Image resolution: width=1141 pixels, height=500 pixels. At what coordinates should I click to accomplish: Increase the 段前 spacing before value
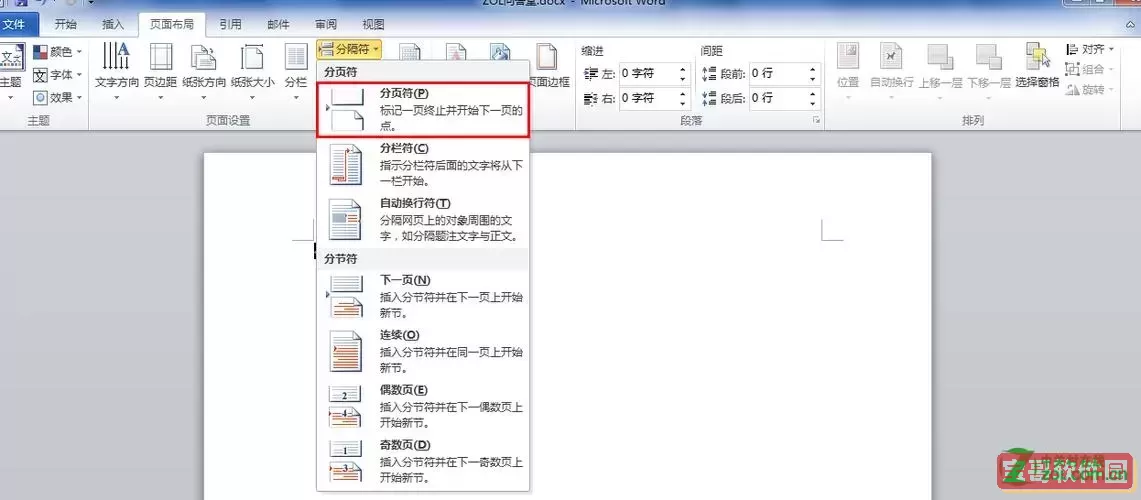813,69
